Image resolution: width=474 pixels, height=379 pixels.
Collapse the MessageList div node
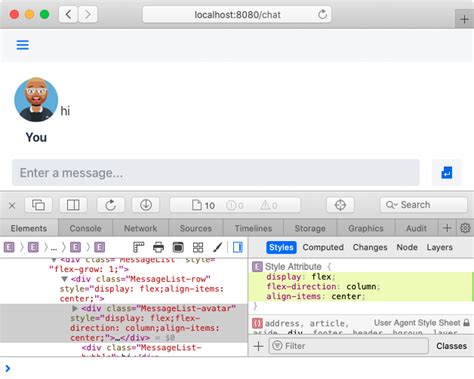pos(54,260)
